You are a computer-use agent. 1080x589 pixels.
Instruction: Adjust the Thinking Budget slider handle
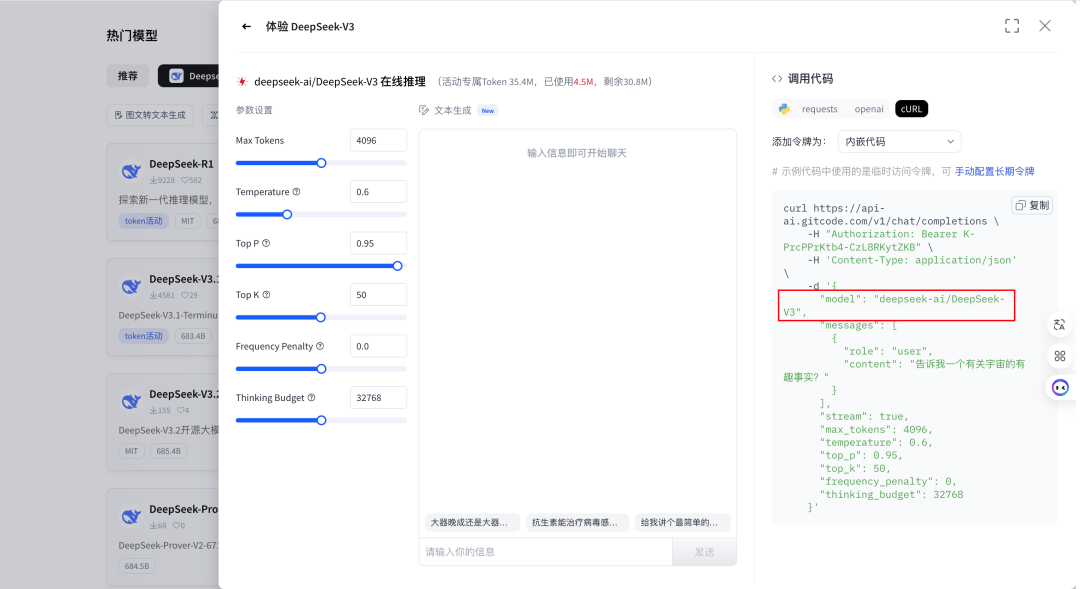(321, 420)
